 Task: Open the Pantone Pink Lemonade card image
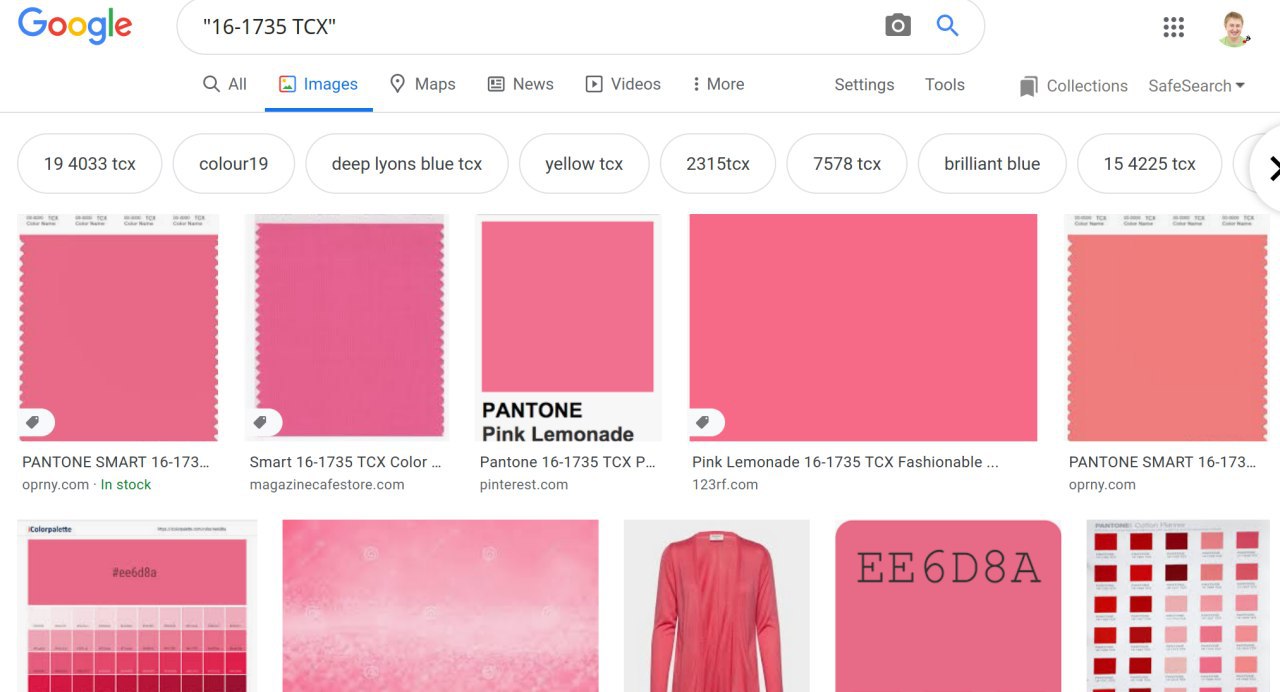point(569,327)
